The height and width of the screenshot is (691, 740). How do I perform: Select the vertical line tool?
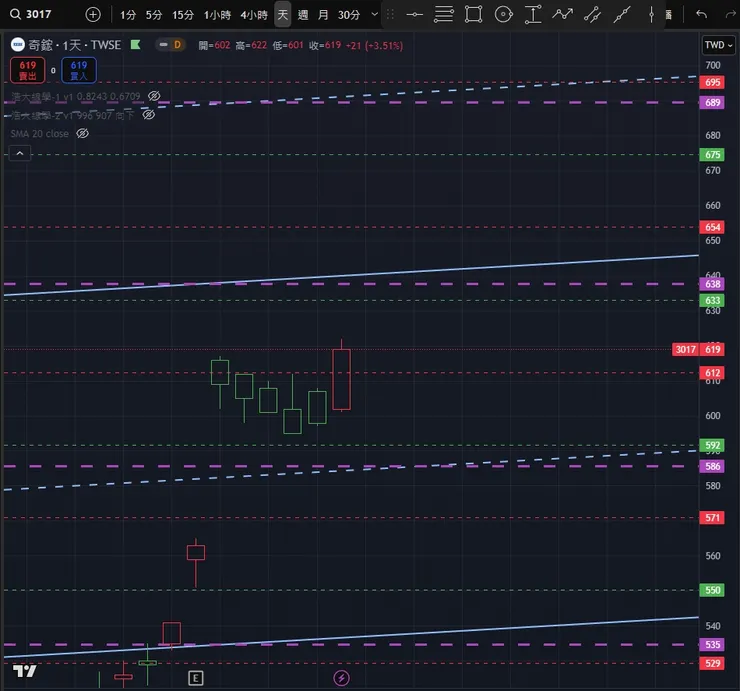(651, 15)
